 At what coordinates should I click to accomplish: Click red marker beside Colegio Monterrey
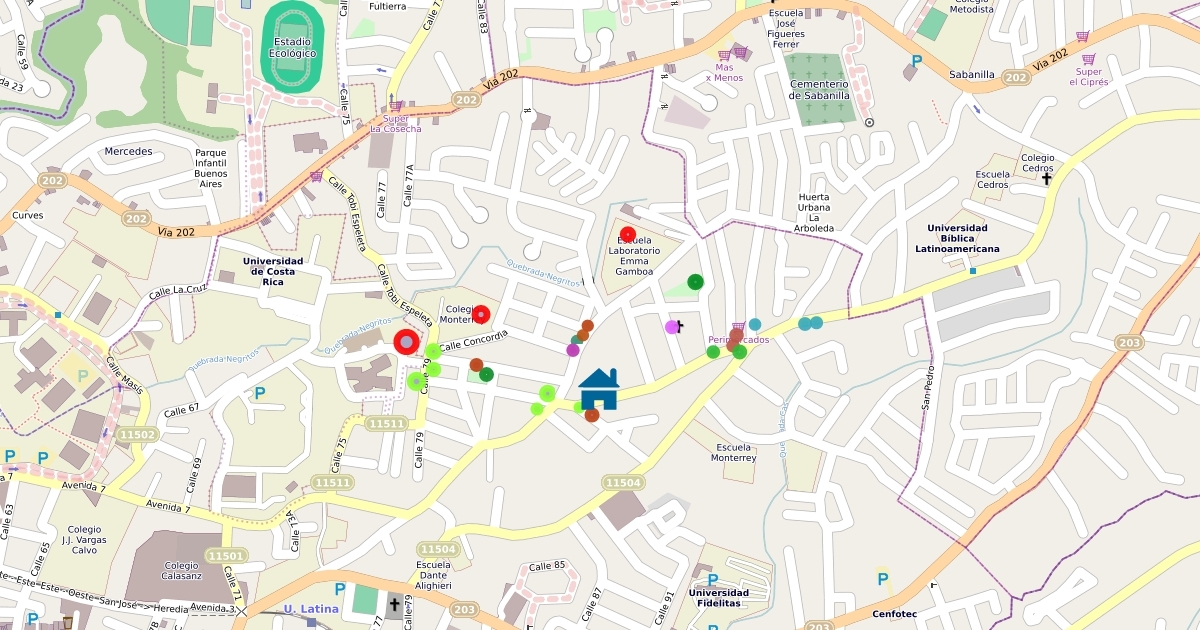click(x=481, y=315)
